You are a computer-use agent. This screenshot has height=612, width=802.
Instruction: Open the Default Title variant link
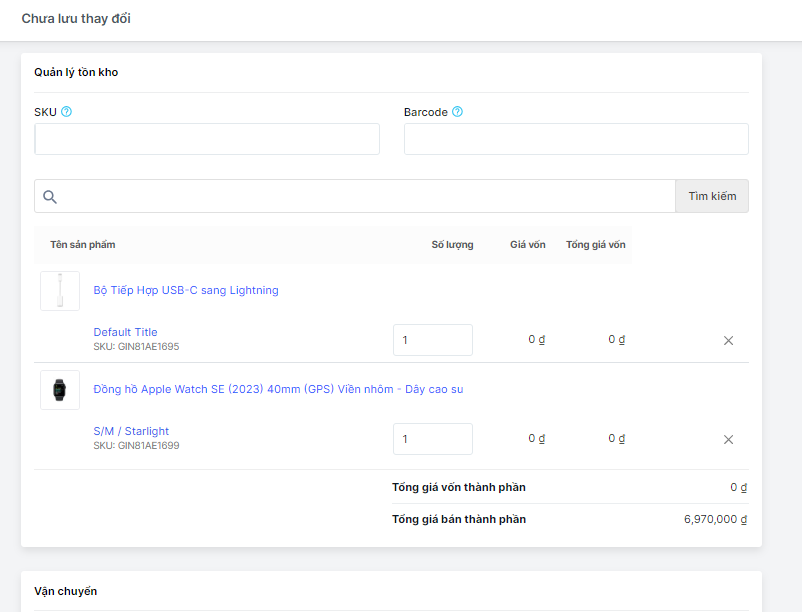(125, 332)
